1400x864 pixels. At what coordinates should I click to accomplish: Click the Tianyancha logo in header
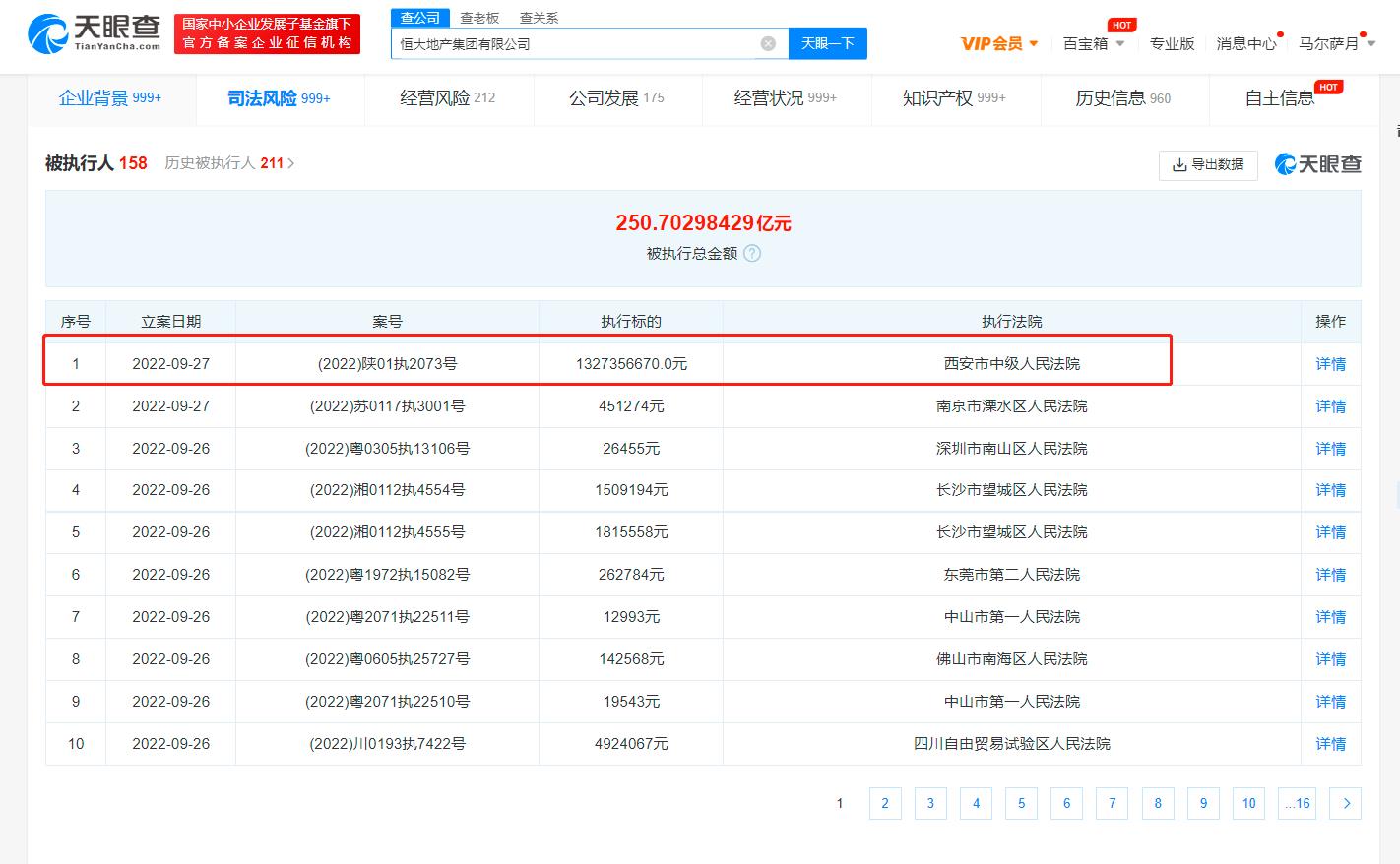point(95,34)
